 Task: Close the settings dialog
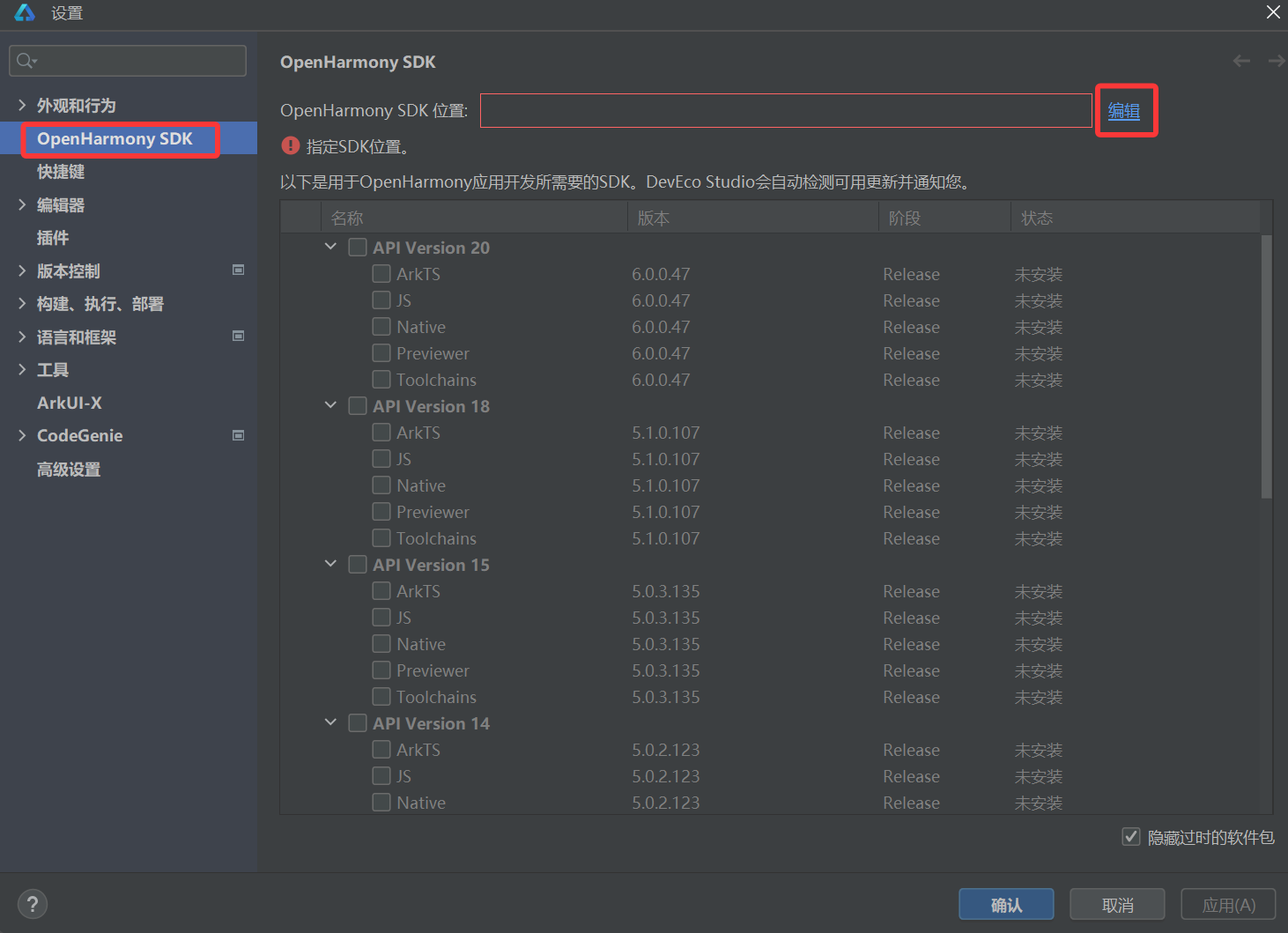pos(1273,12)
